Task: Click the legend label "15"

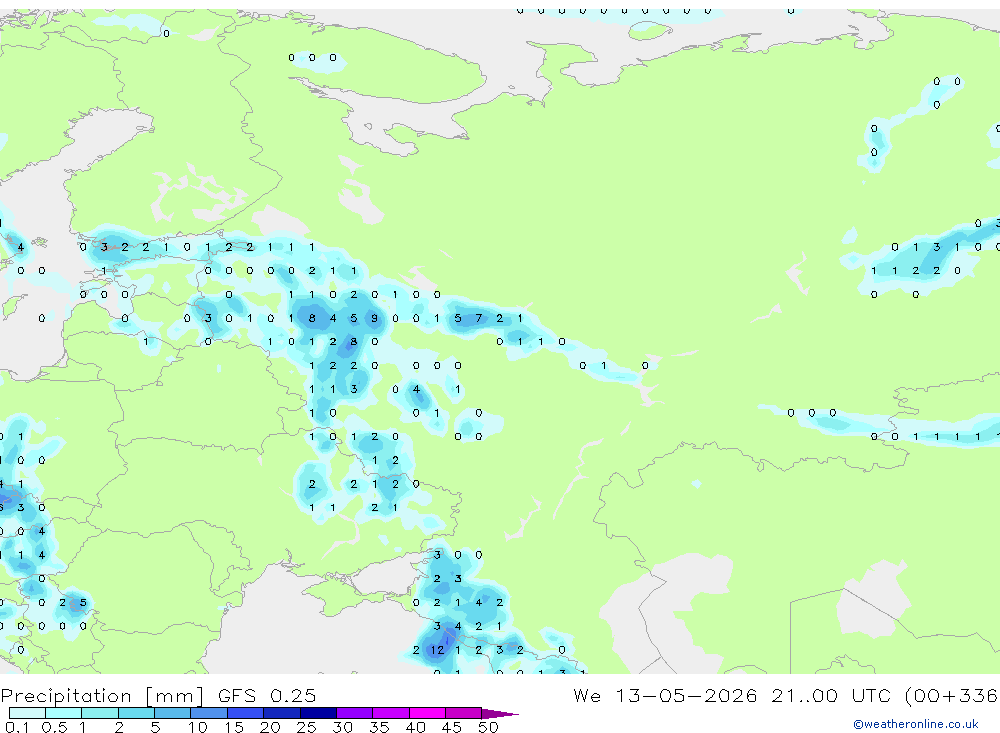Action: click(233, 727)
